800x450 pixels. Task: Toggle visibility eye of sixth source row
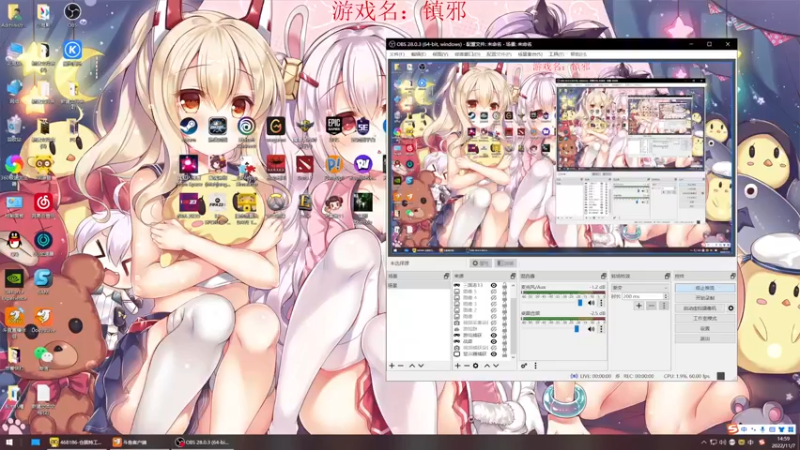coord(493,316)
